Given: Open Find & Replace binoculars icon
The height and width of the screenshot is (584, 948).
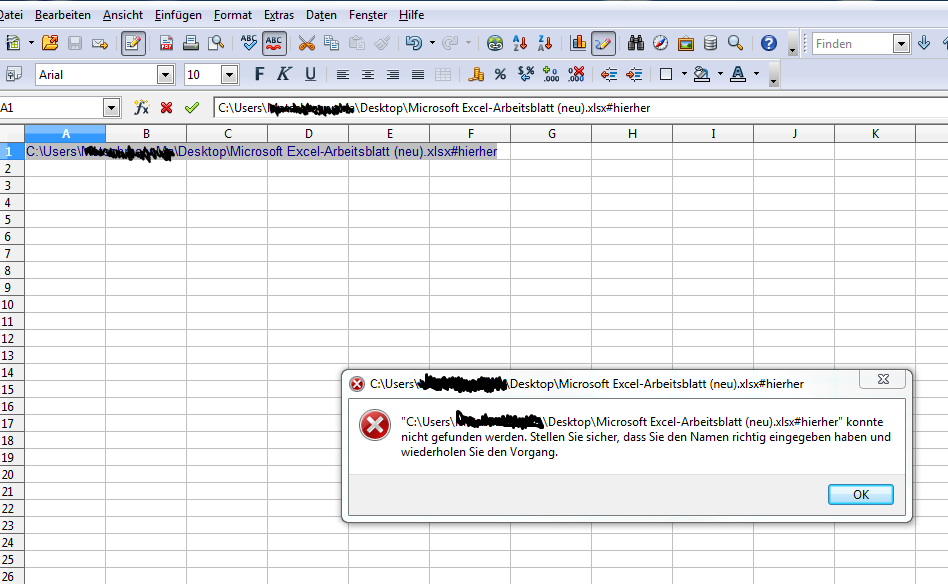Looking at the screenshot, I should (635, 43).
